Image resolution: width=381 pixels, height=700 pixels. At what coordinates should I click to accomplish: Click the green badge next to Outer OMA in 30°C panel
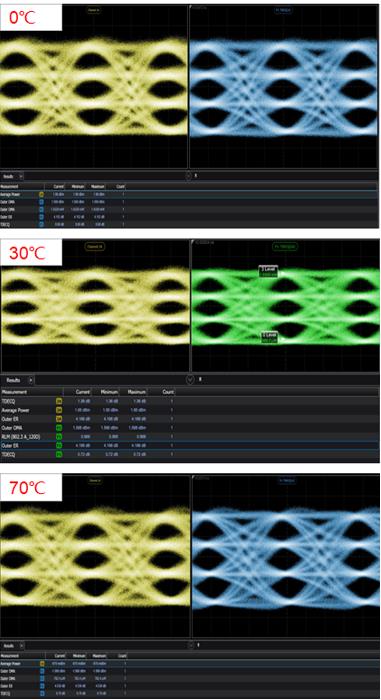[59, 428]
